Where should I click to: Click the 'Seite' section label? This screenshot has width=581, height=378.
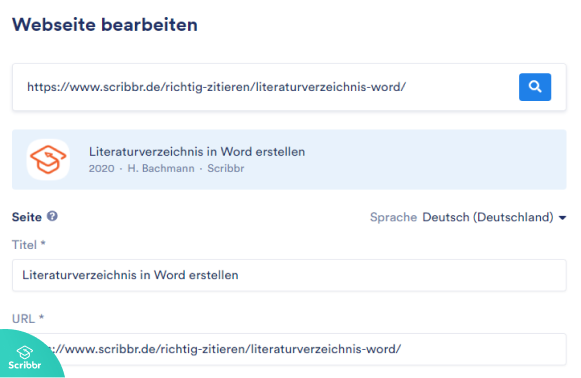(x=27, y=217)
